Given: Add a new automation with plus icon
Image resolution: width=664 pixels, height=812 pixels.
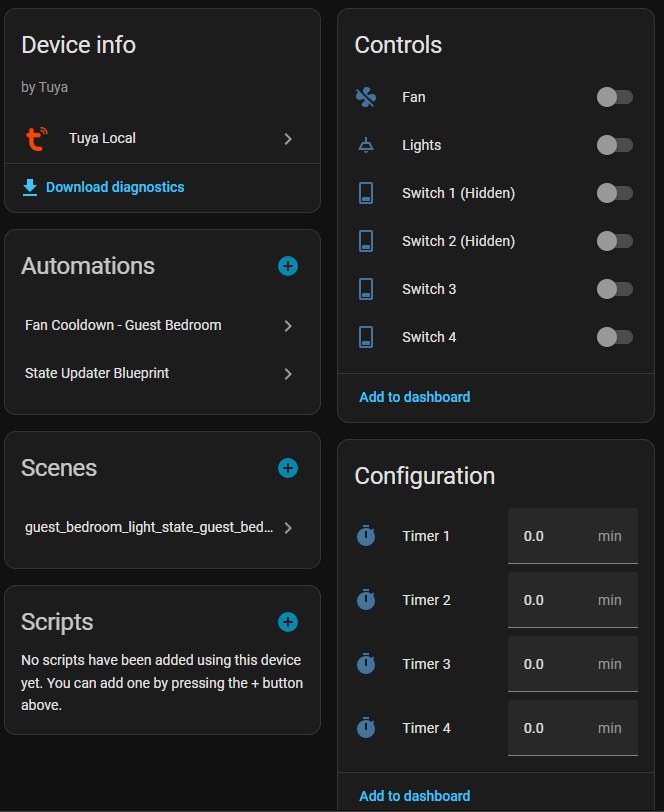Looking at the screenshot, I should pos(288,266).
